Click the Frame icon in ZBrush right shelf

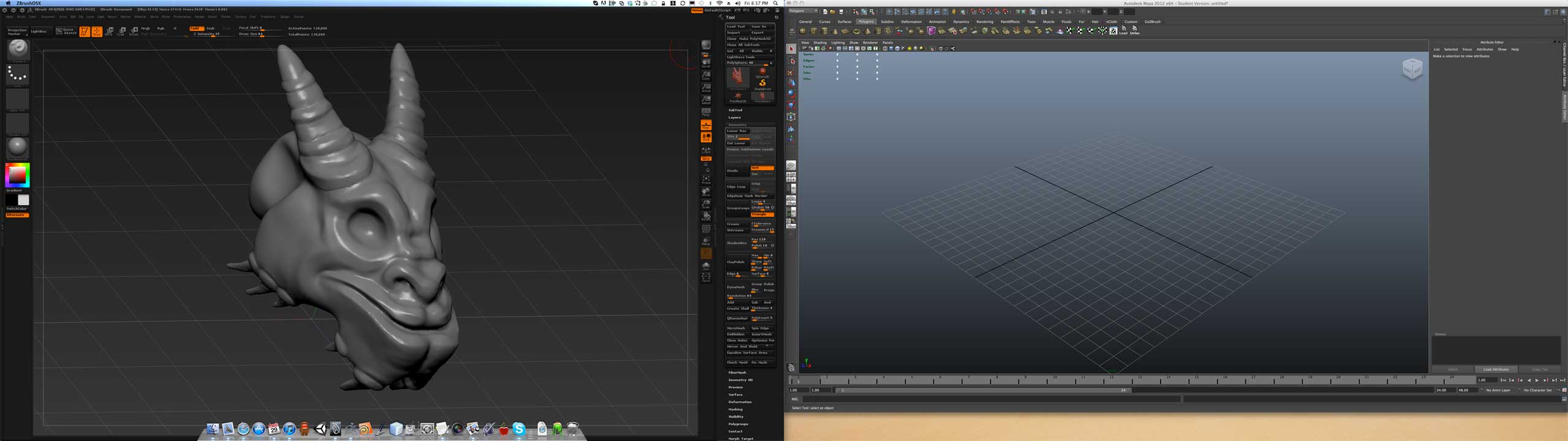[706, 179]
